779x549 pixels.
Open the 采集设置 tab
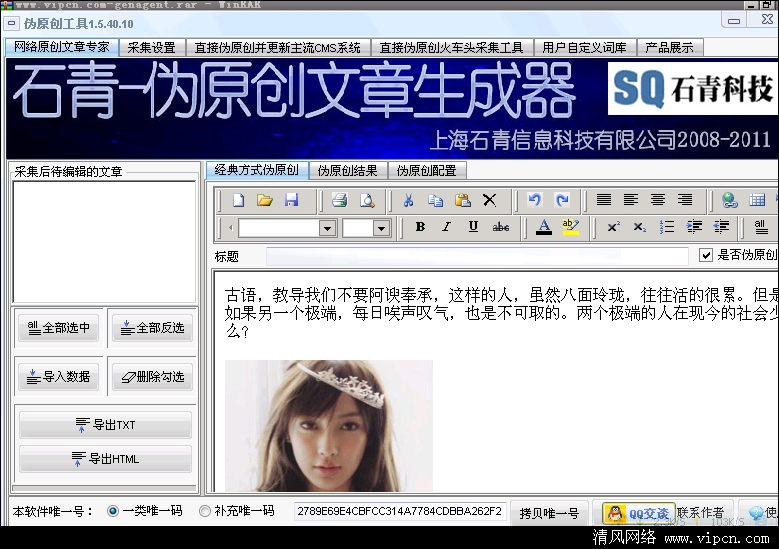152,48
